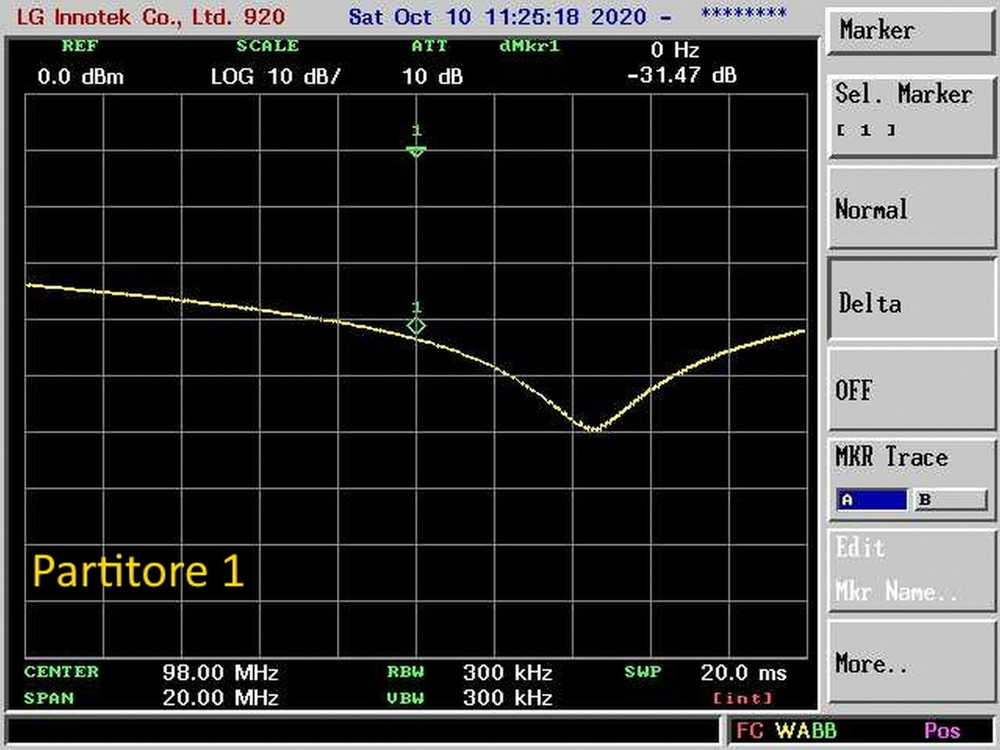Select trace A under MKR Trace
Image resolution: width=1000 pixels, height=750 pixels.
pyautogui.click(x=869, y=499)
